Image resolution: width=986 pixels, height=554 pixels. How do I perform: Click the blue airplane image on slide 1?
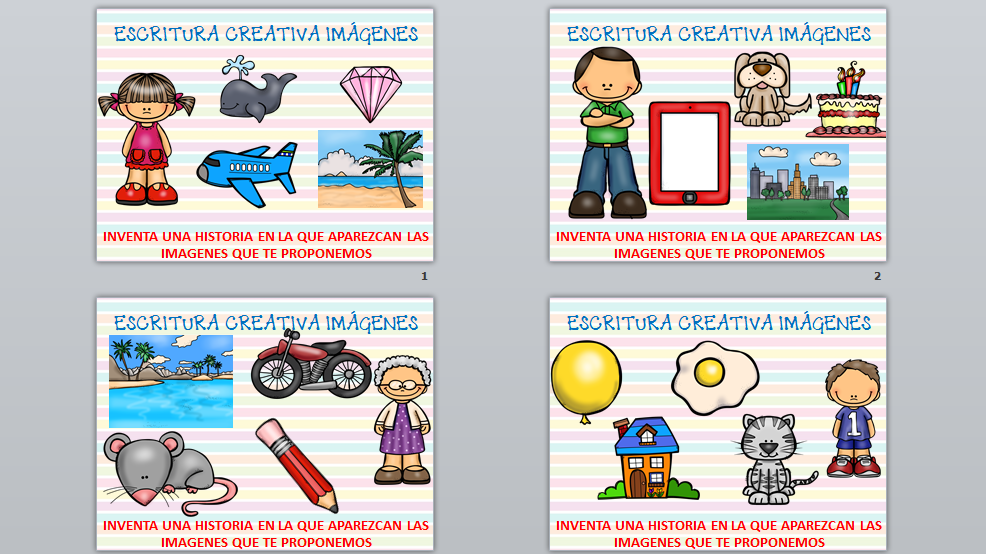(247, 174)
